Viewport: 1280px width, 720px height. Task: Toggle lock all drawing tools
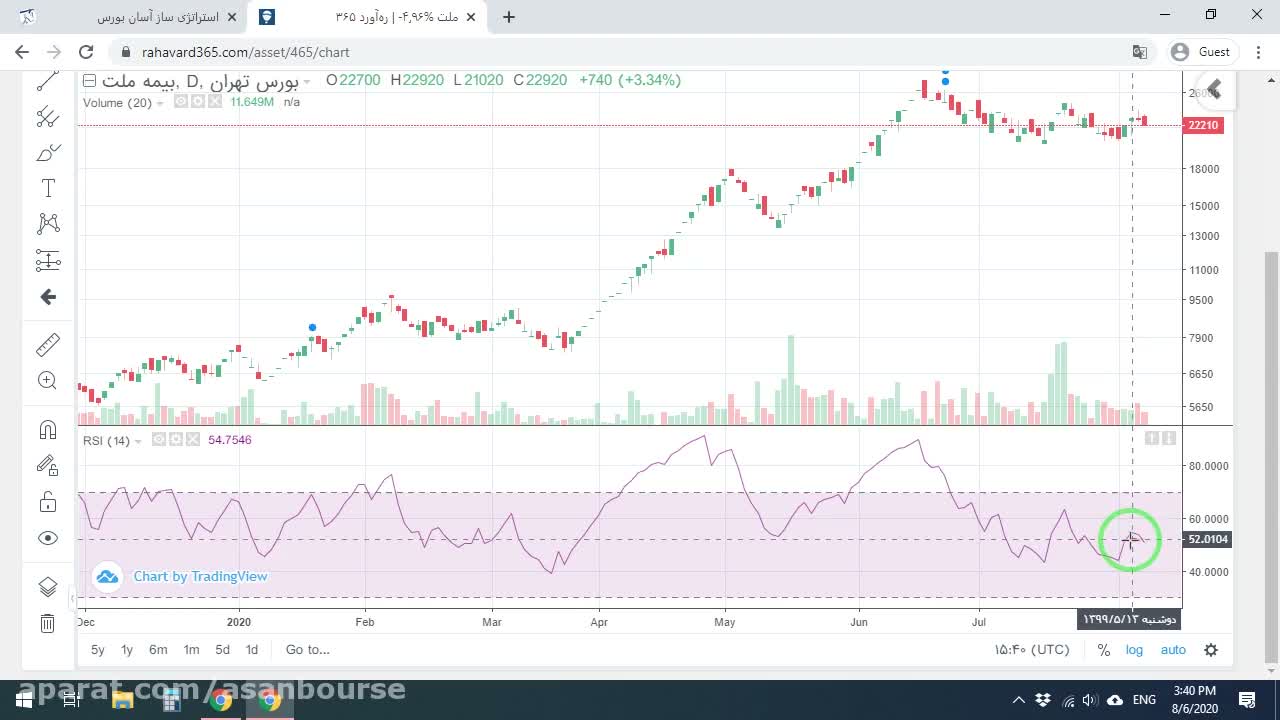47,501
